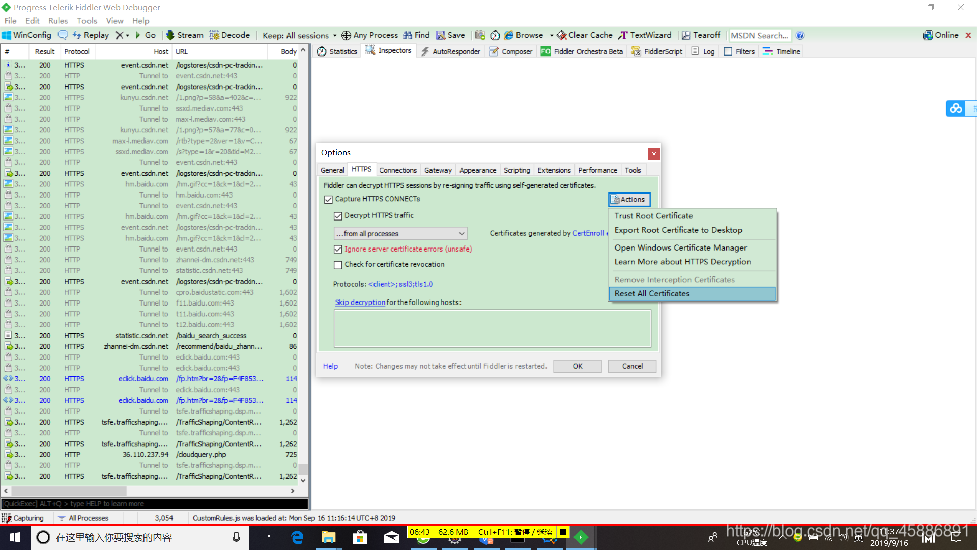Confirm Options with OK
This screenshot has width=978, height=550.
(x=578, y=367)
